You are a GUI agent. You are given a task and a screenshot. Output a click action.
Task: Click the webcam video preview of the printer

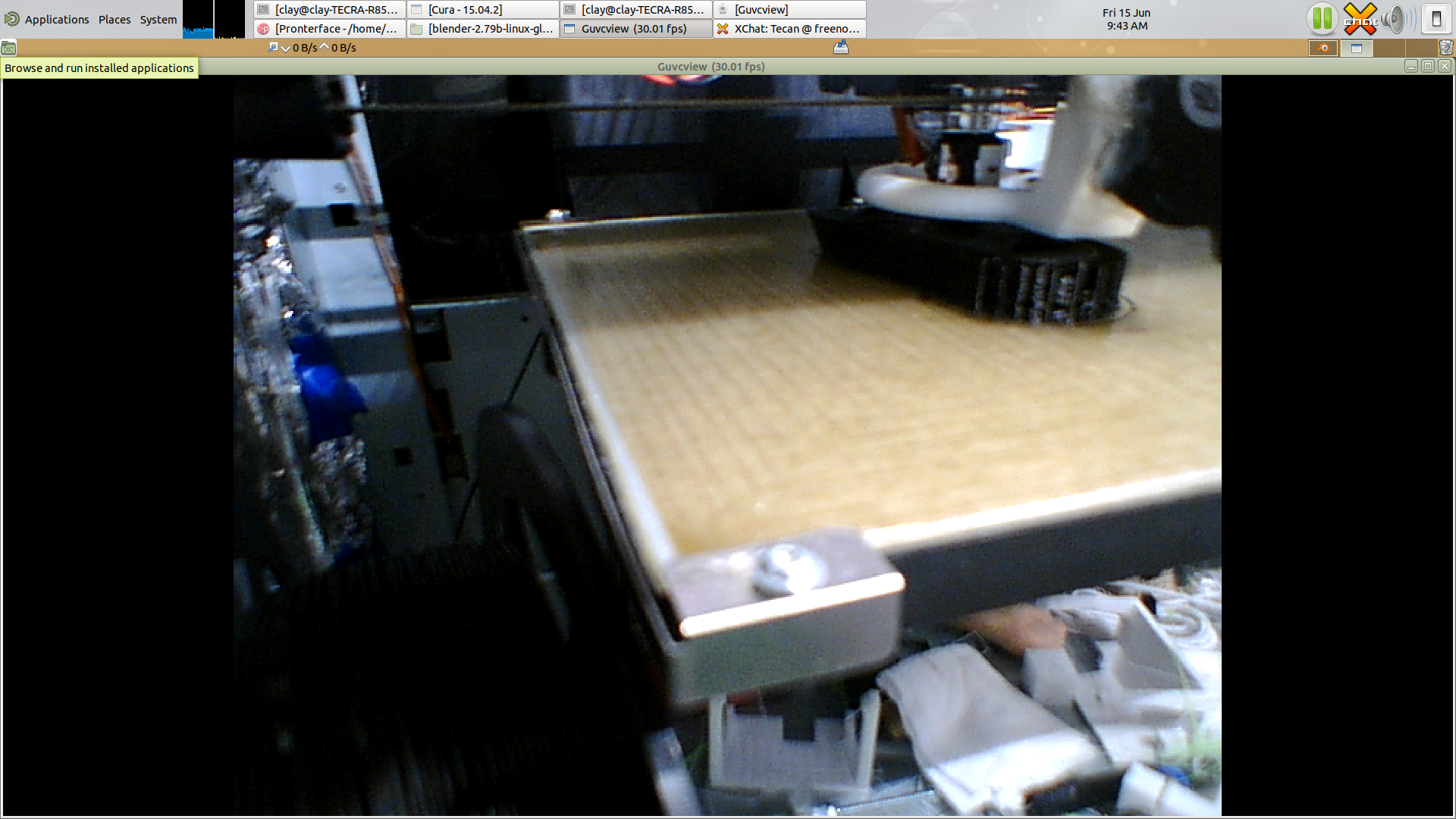click(727, 445)
